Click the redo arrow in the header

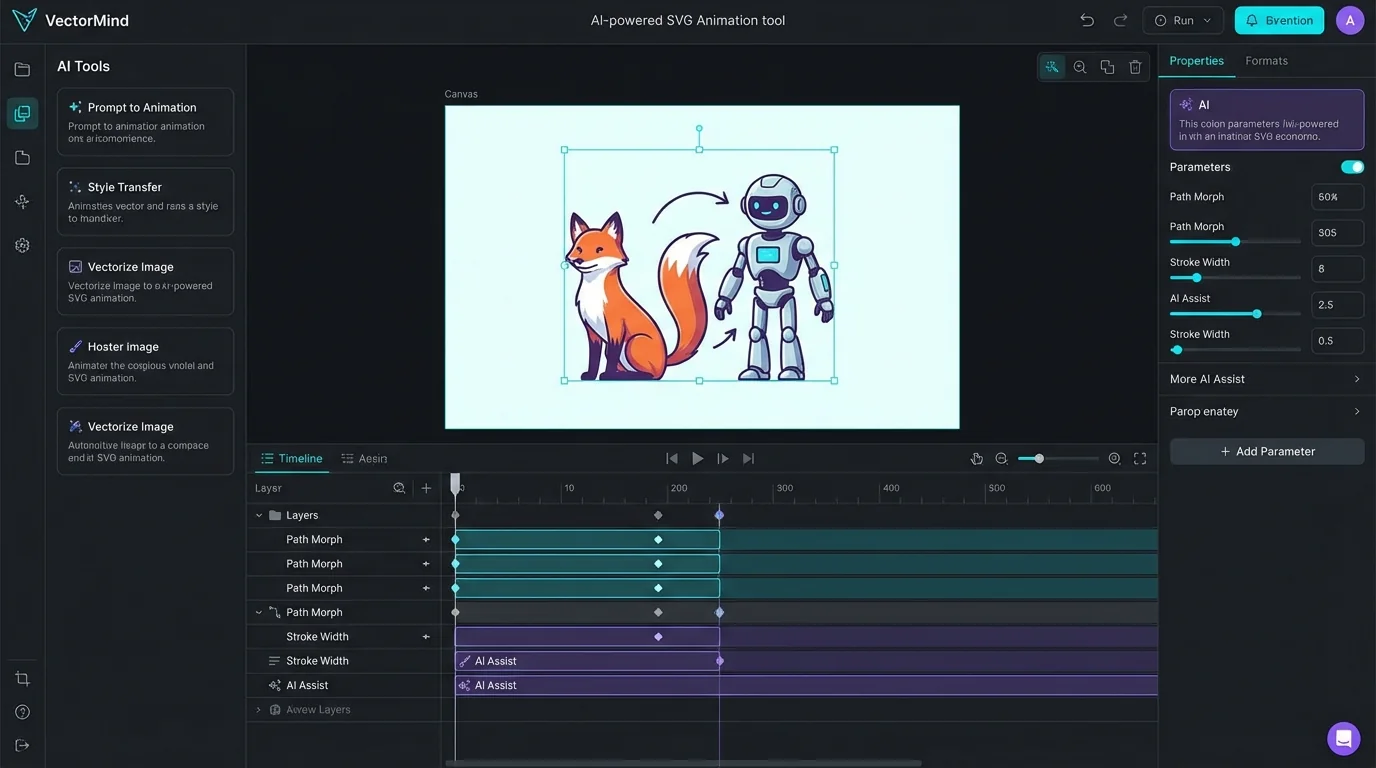point(1120,20)
